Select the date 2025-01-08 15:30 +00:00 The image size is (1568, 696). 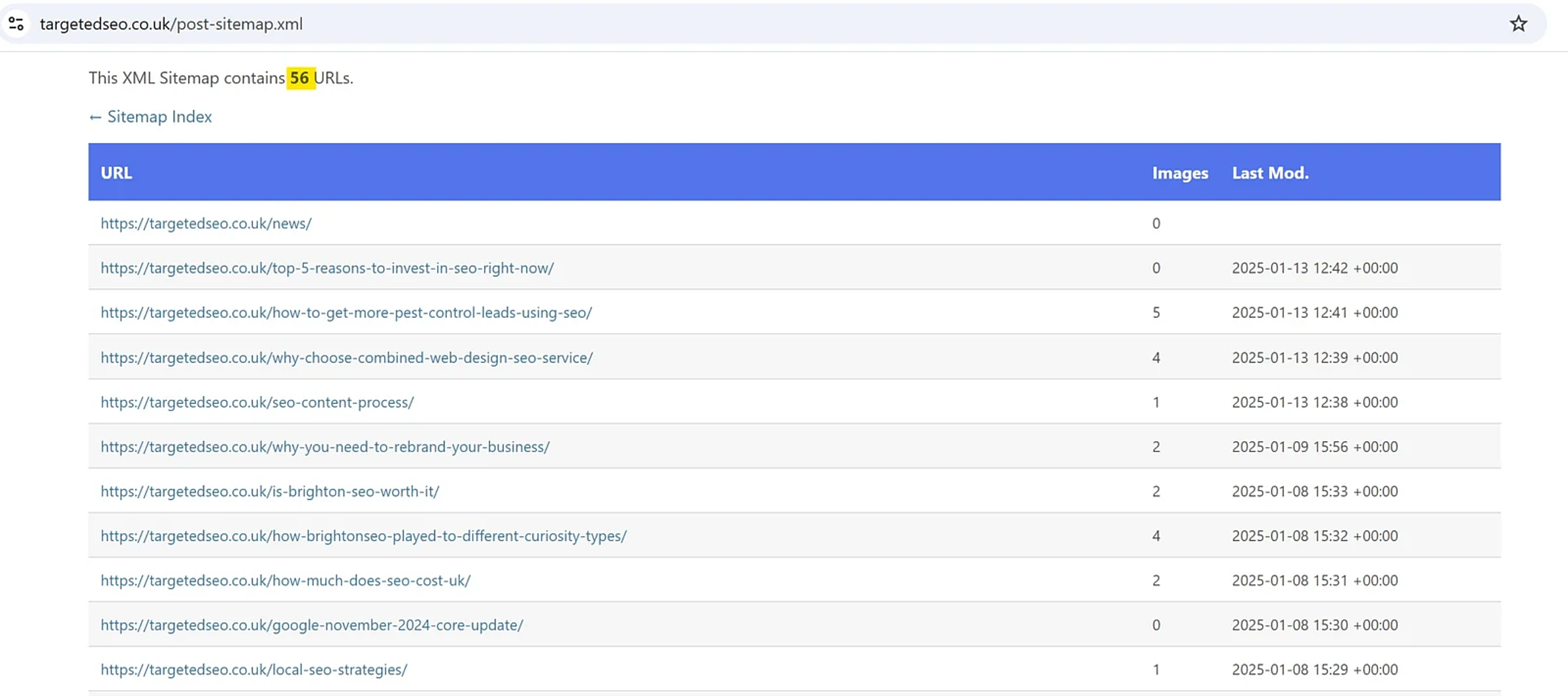(x=1315, y=625)
